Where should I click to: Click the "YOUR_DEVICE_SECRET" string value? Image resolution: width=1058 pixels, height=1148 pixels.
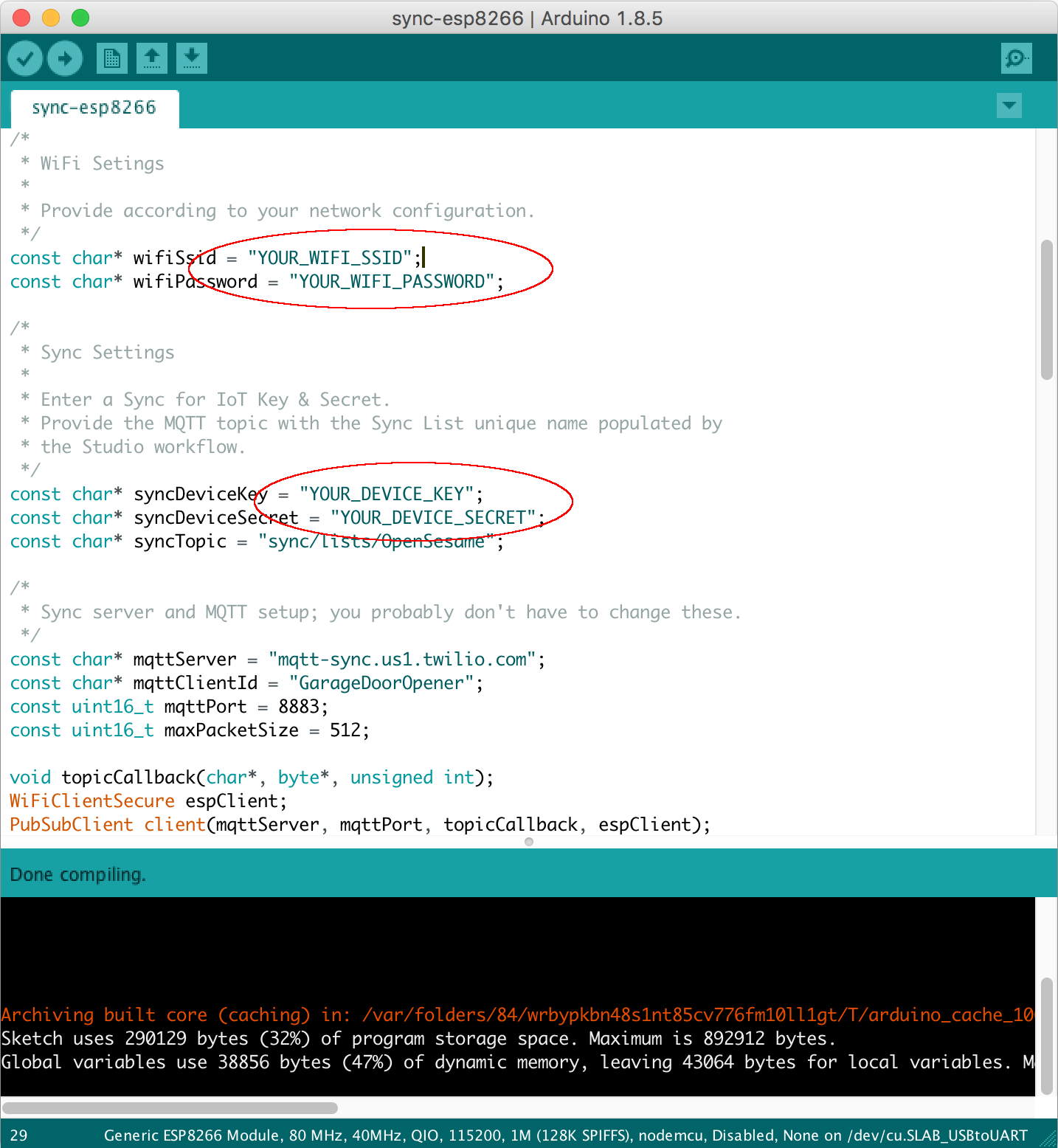433,518
